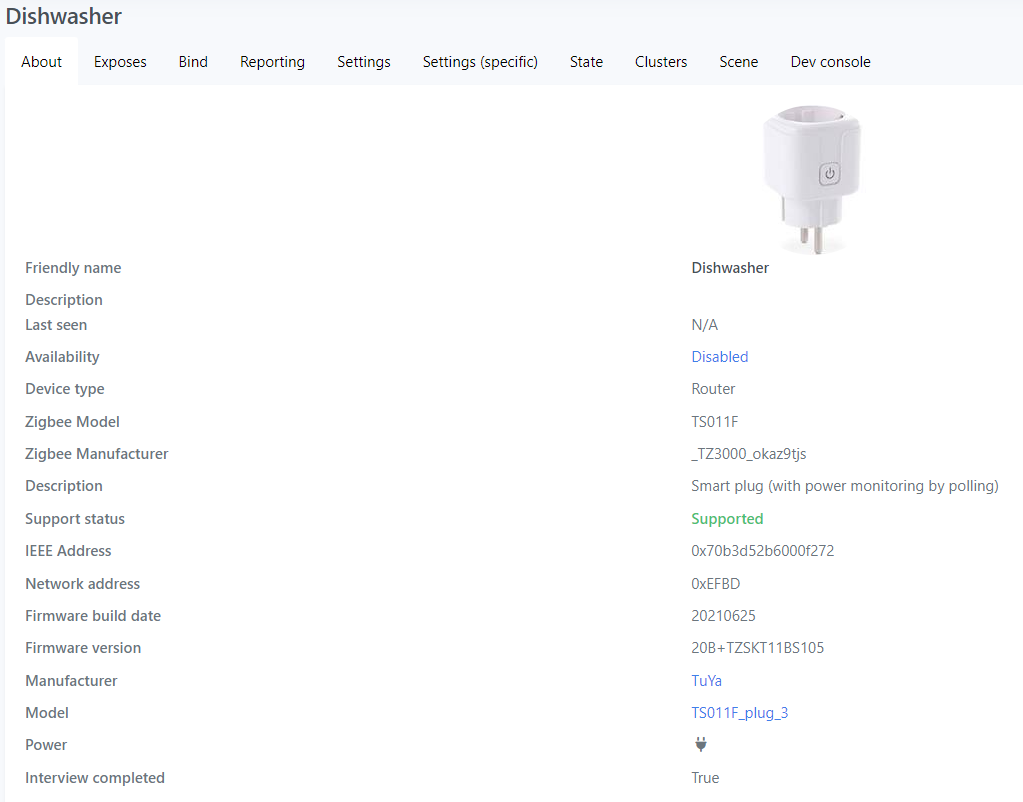Open the Clusters tab
The image size is (1023, 802).
pos(660,61)
